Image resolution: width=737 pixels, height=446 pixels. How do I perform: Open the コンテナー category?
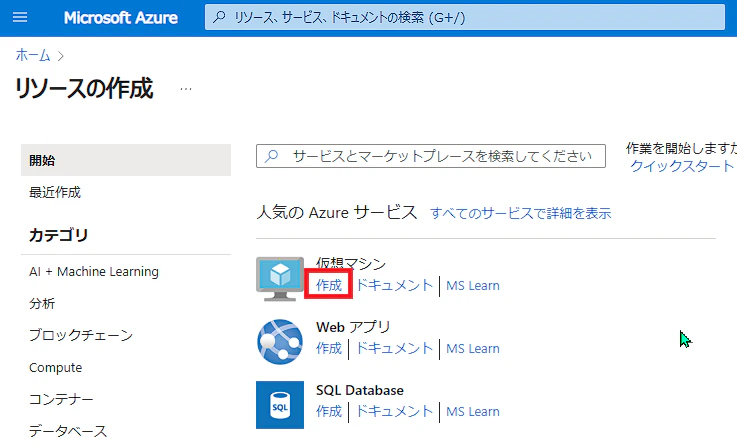point(61,399)
